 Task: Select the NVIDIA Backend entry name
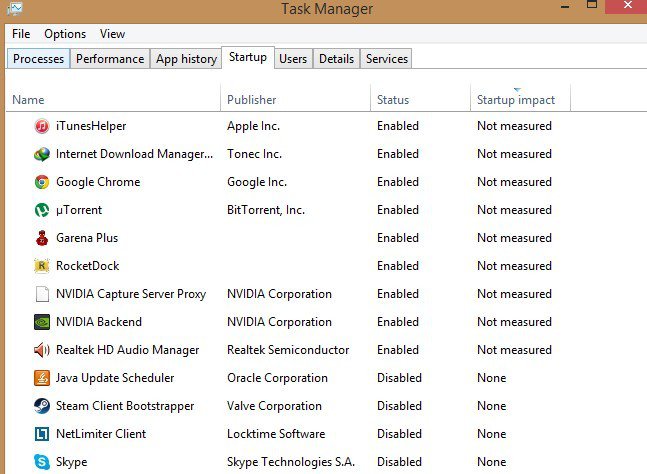pos(99,322)
